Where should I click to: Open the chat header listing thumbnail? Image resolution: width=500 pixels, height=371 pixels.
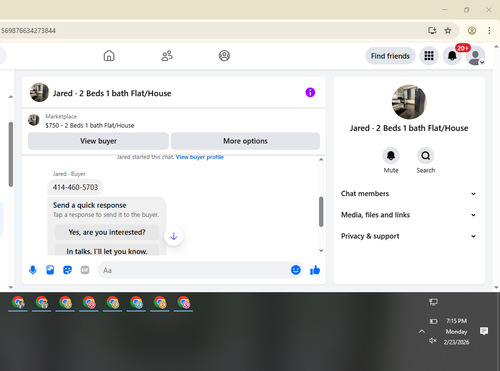39,92
